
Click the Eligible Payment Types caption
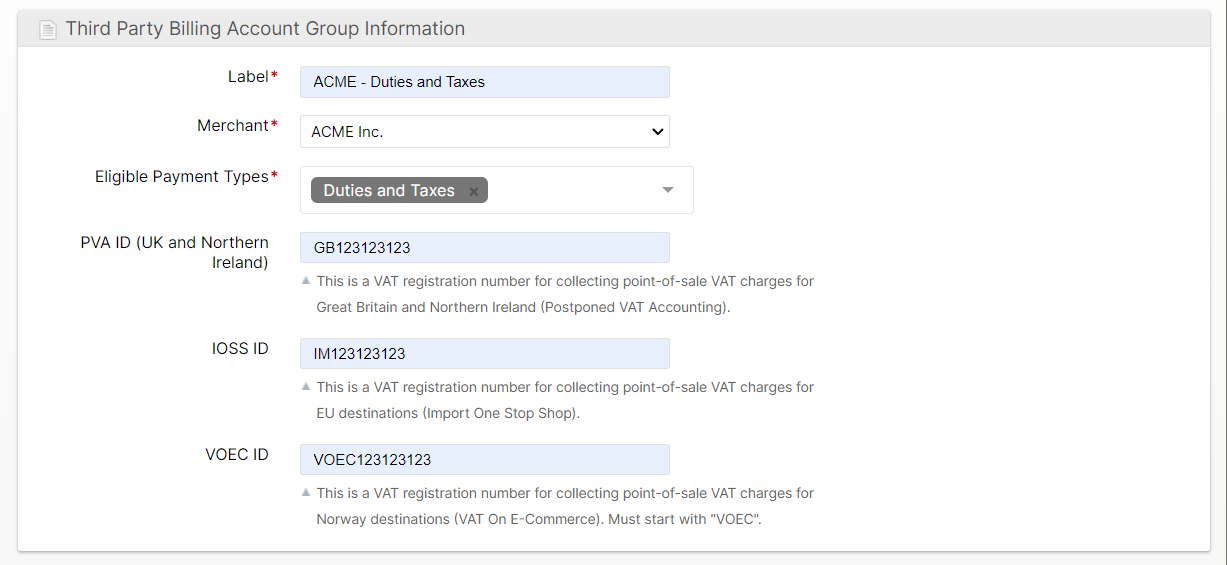pyautogui.click(x=181, y=177)
